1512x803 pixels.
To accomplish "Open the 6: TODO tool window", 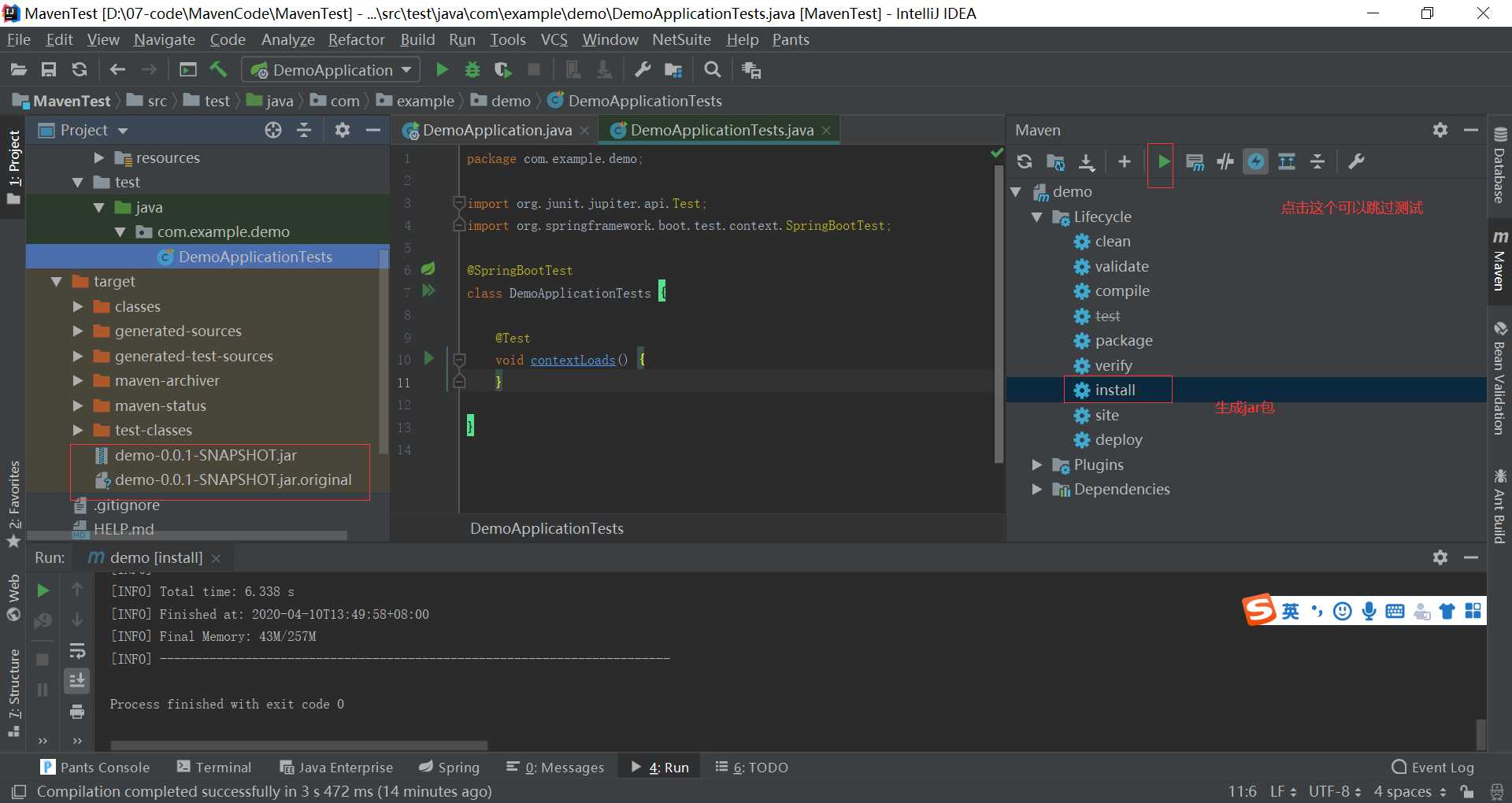I will [751, 768].
